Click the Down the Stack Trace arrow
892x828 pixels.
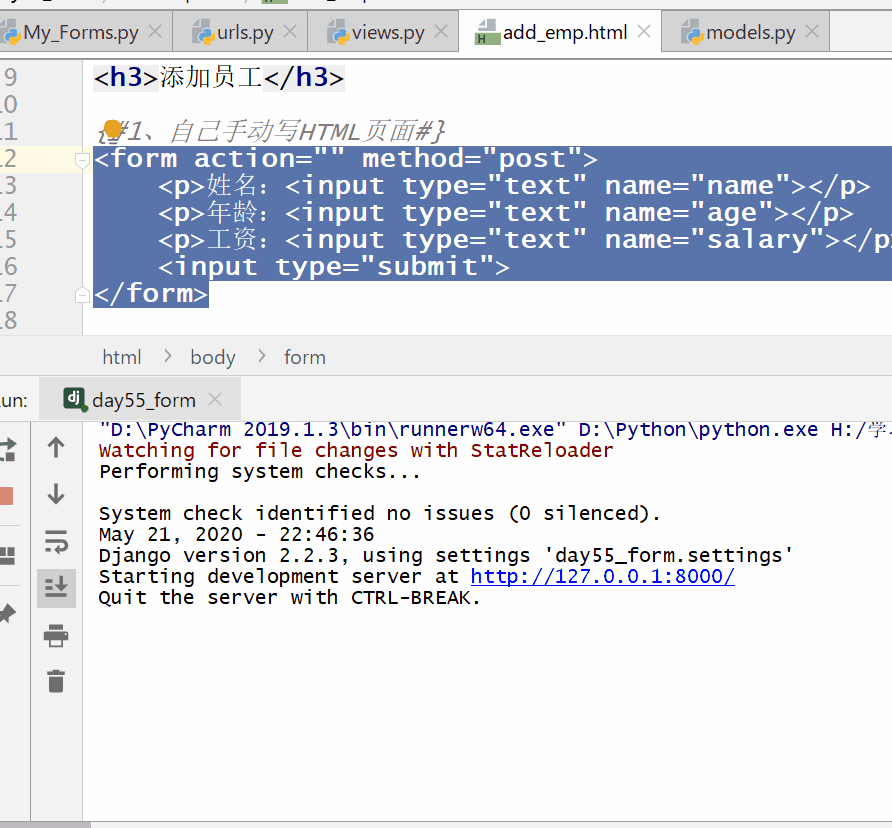[56, 494]
